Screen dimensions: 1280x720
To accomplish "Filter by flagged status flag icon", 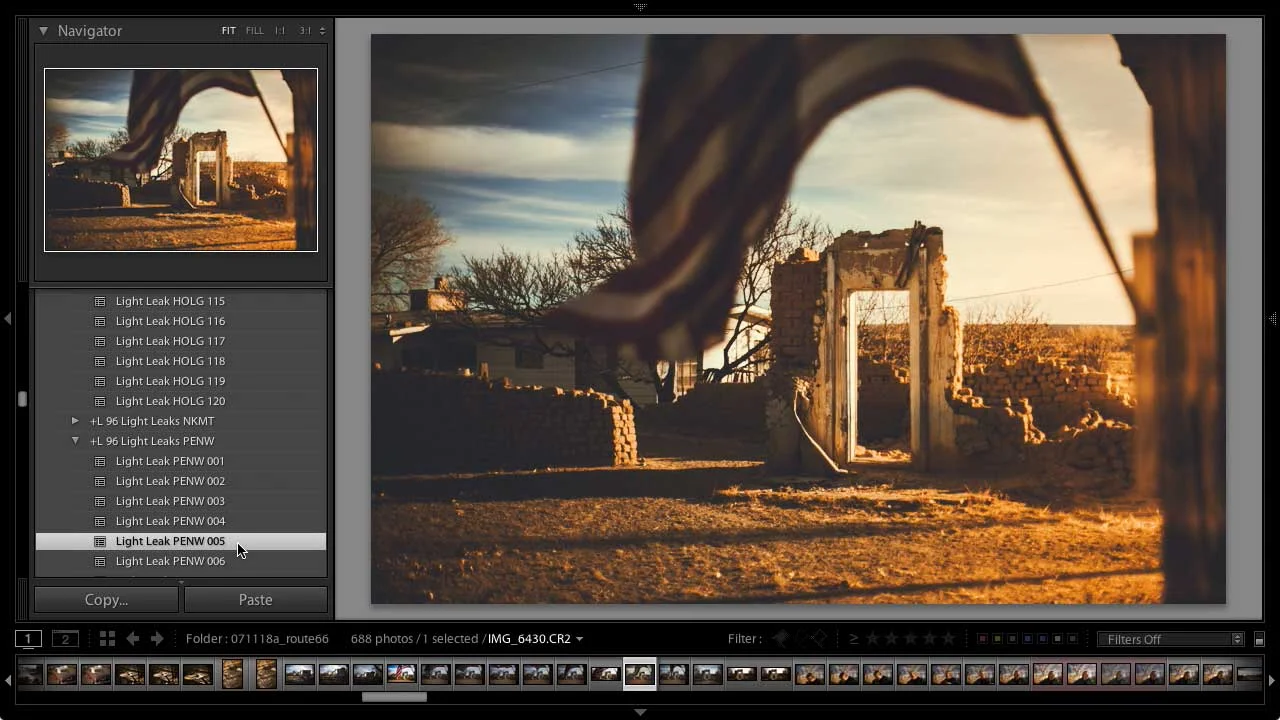I will click(x=781, y=639).
